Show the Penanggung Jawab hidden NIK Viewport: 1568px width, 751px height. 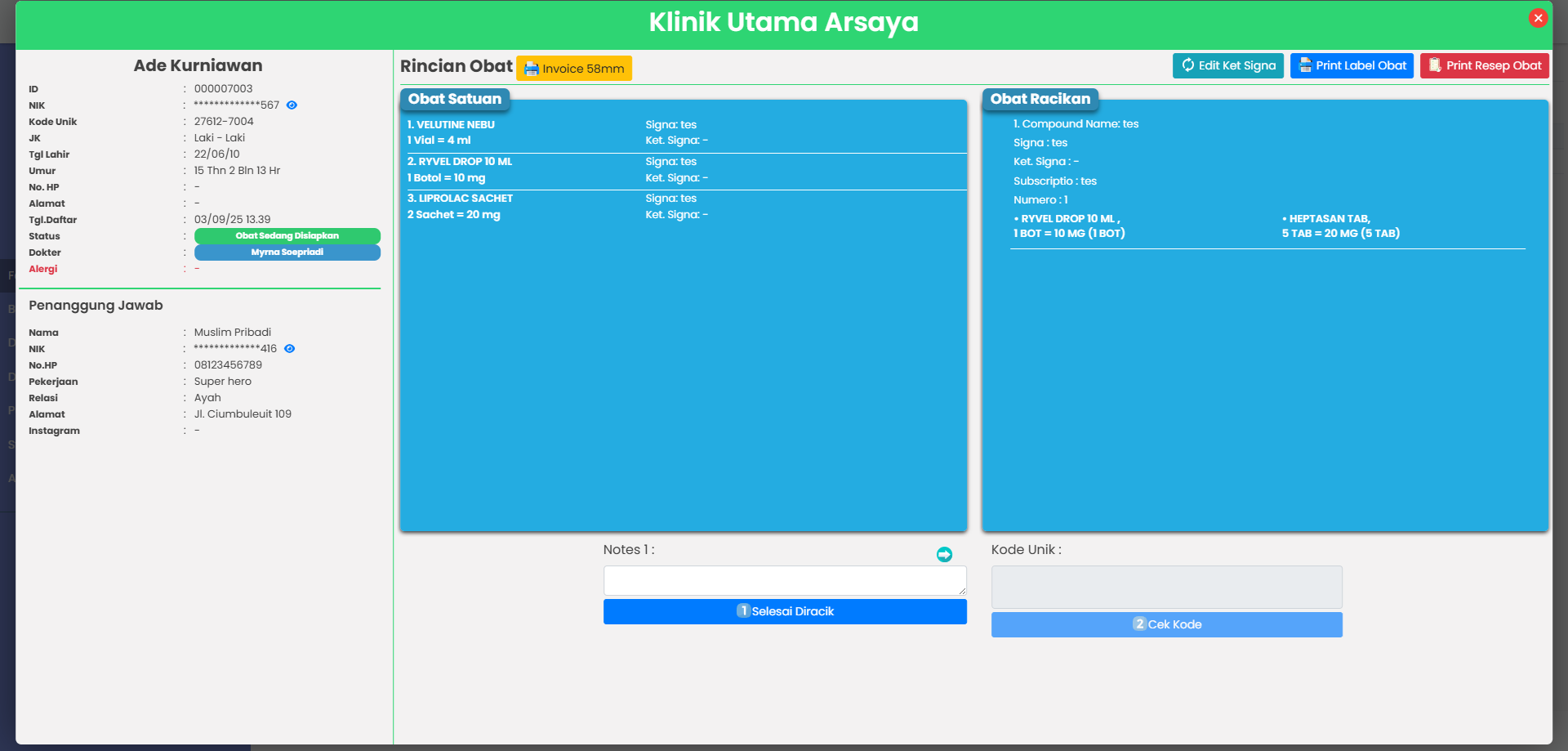[x=289, y=349]
